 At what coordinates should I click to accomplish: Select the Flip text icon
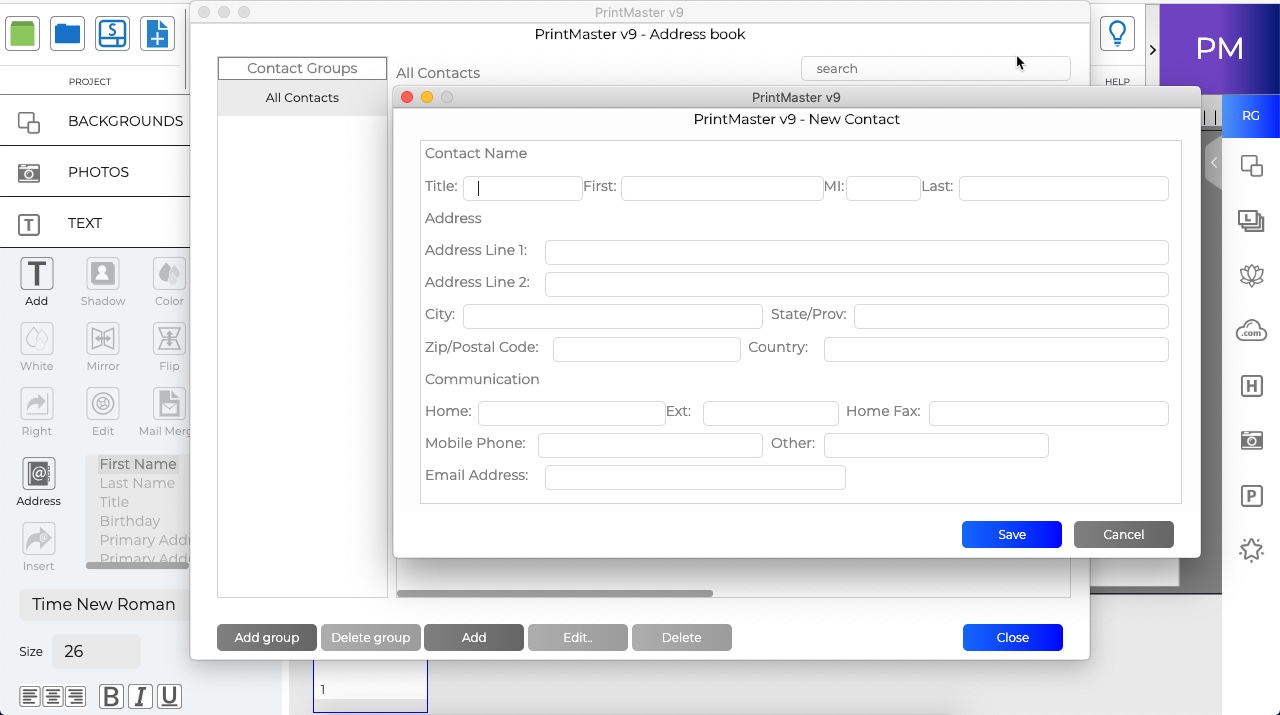pyautogui.click(x=168, y=338)
